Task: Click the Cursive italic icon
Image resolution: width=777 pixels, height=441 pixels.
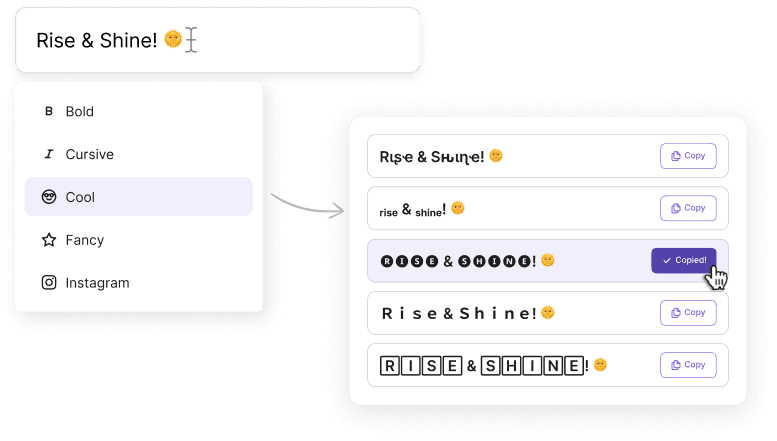Action: [x=49, y=155]
